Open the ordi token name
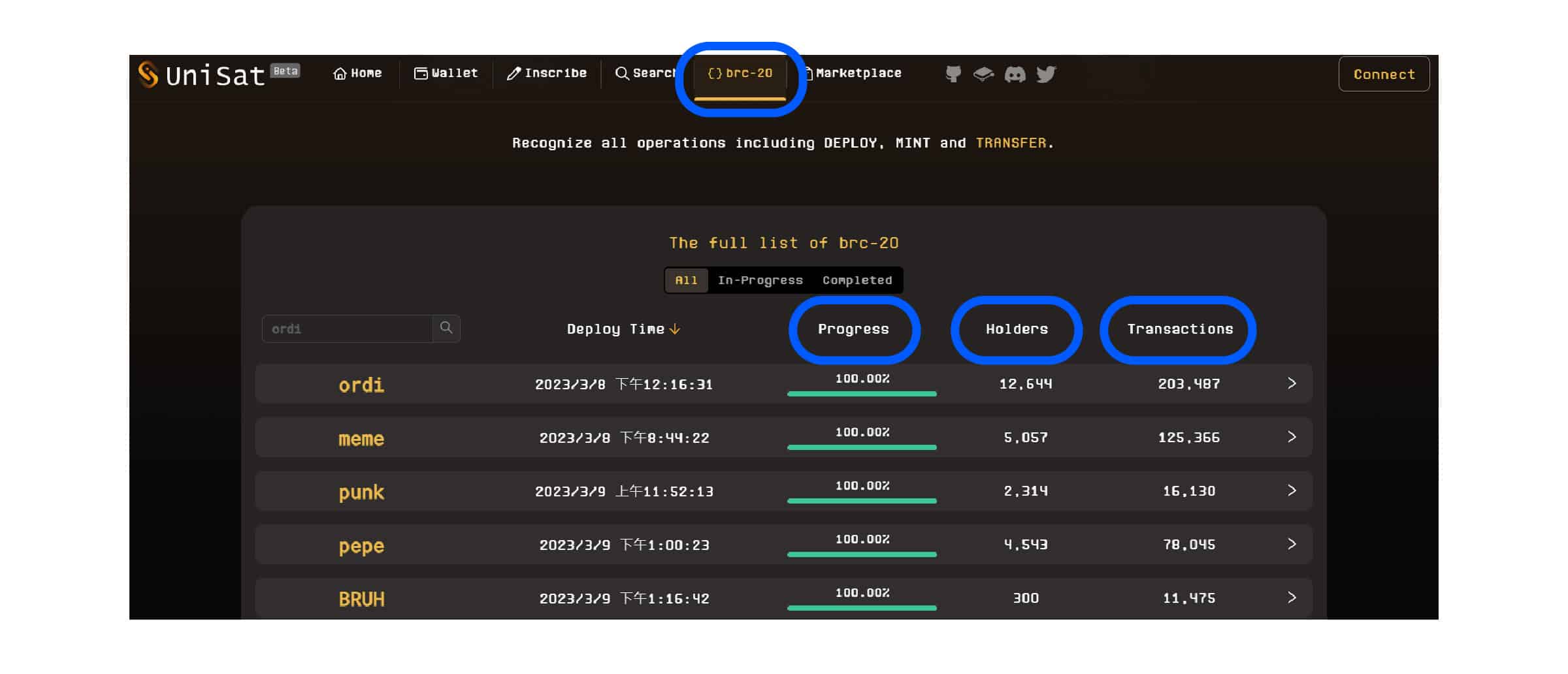The height and width of the screenshot is (674, 1568). 361,385
